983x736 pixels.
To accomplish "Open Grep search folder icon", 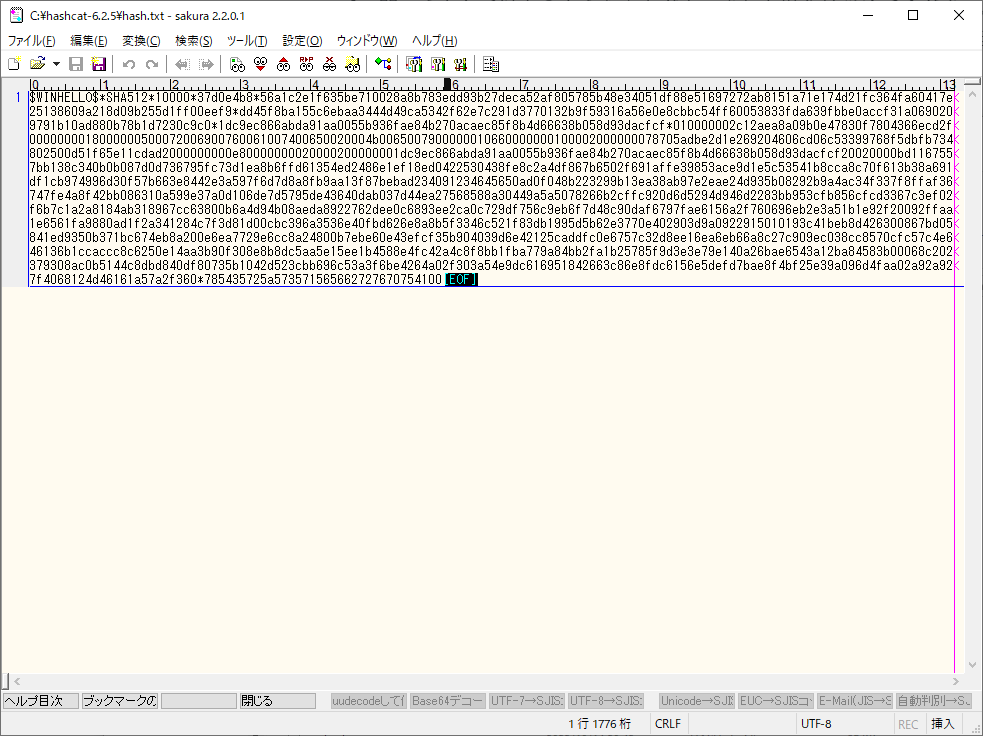I will pos(352,64).
